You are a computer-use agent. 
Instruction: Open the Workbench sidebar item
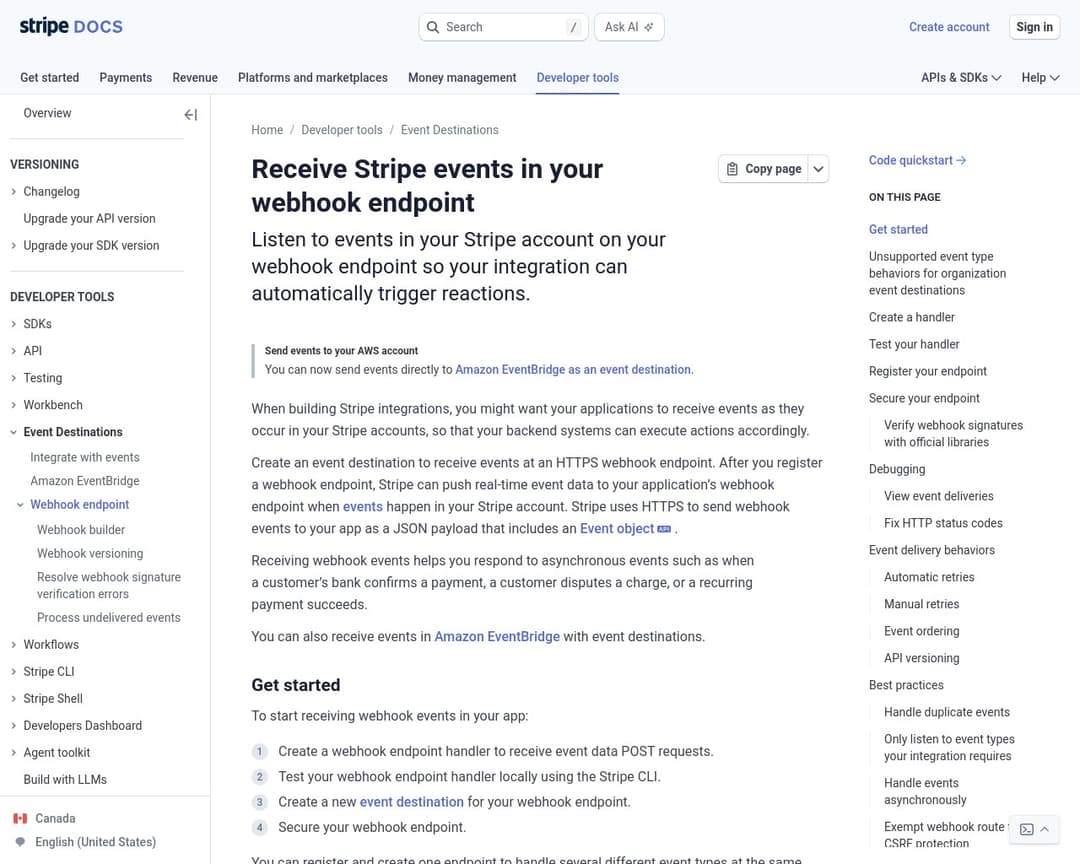coord(53,405)
